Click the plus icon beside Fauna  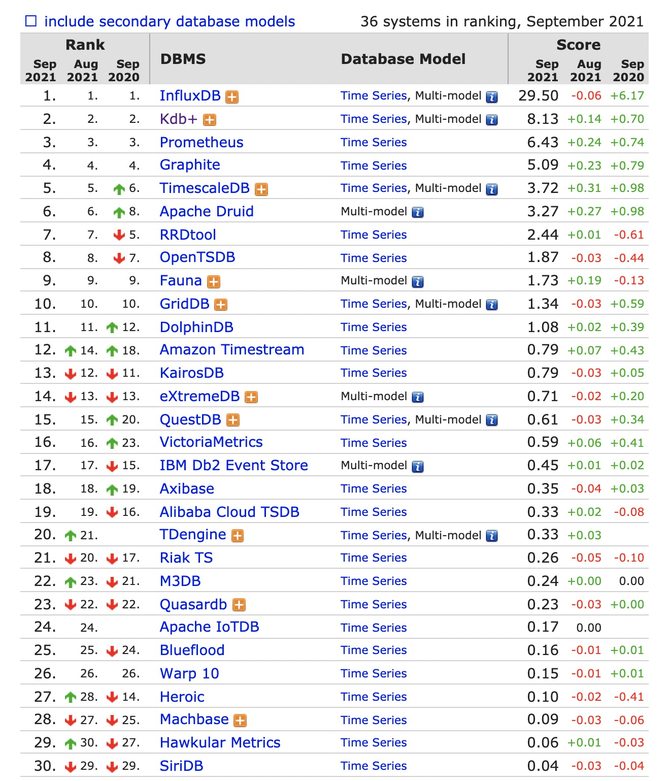coord(213,282)
